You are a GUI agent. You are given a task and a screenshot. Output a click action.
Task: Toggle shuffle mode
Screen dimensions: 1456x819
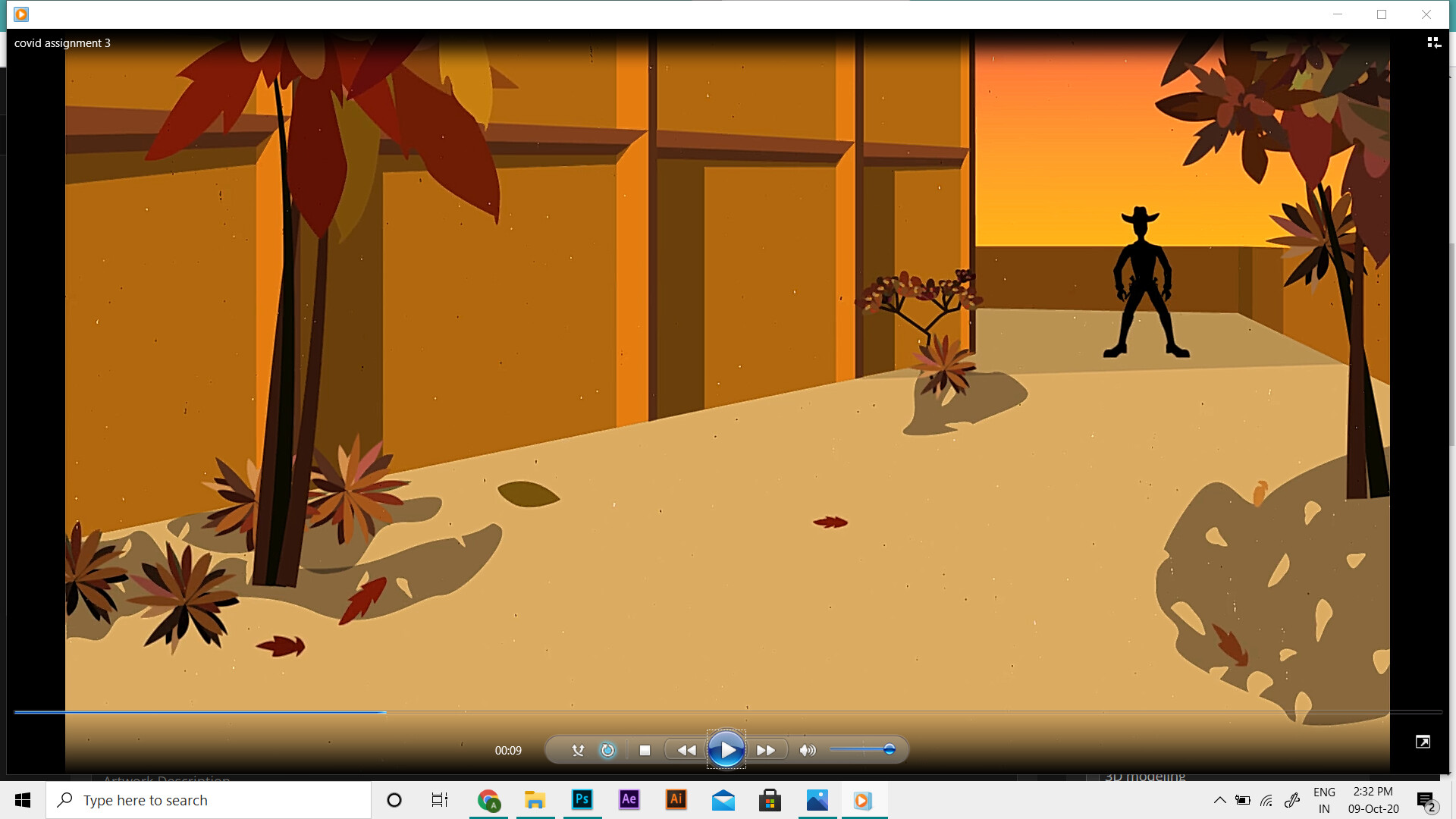coord(578,750)
